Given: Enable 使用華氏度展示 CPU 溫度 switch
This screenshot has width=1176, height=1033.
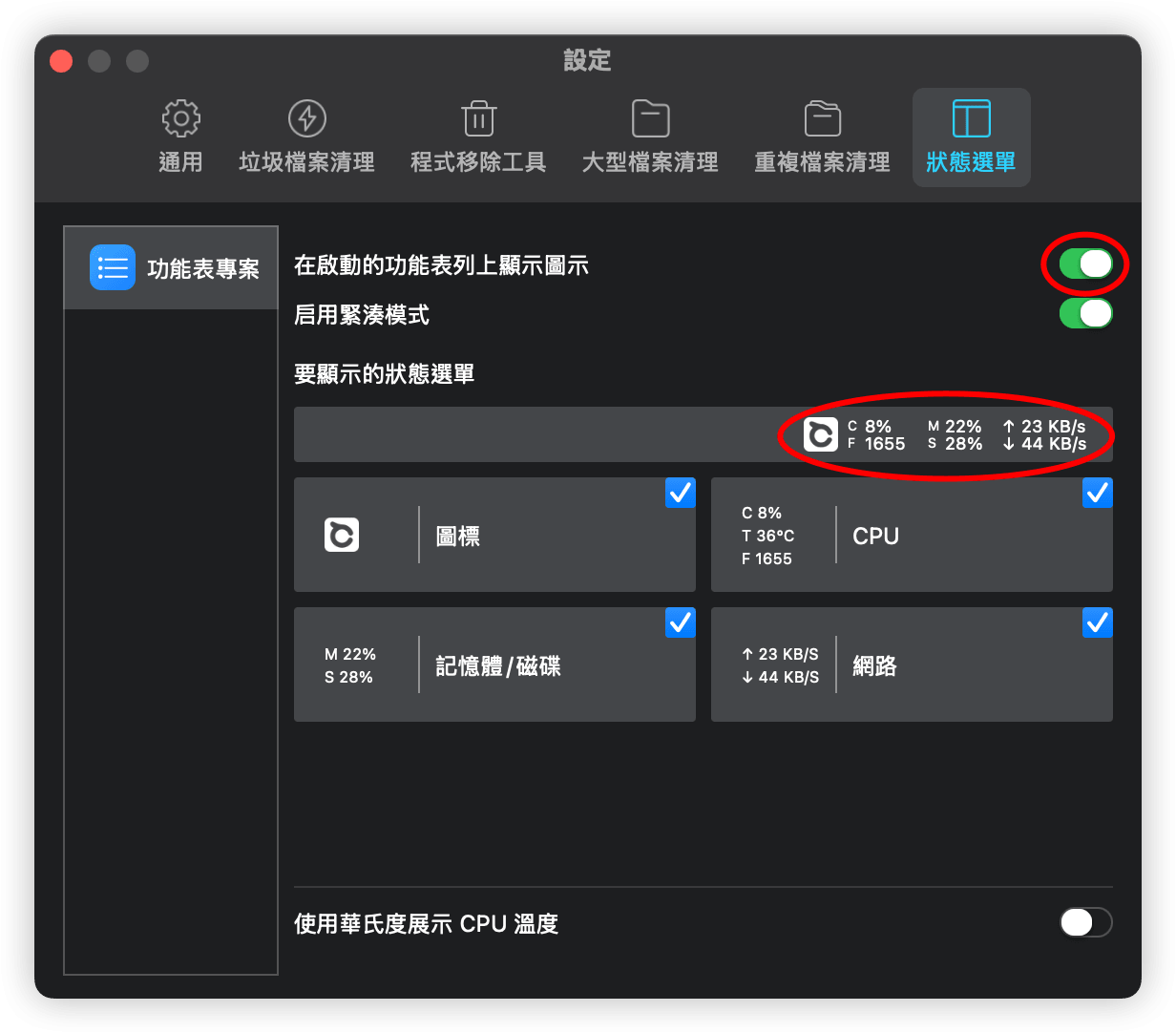Looking at the screenshot, I should click(1086, 922).
